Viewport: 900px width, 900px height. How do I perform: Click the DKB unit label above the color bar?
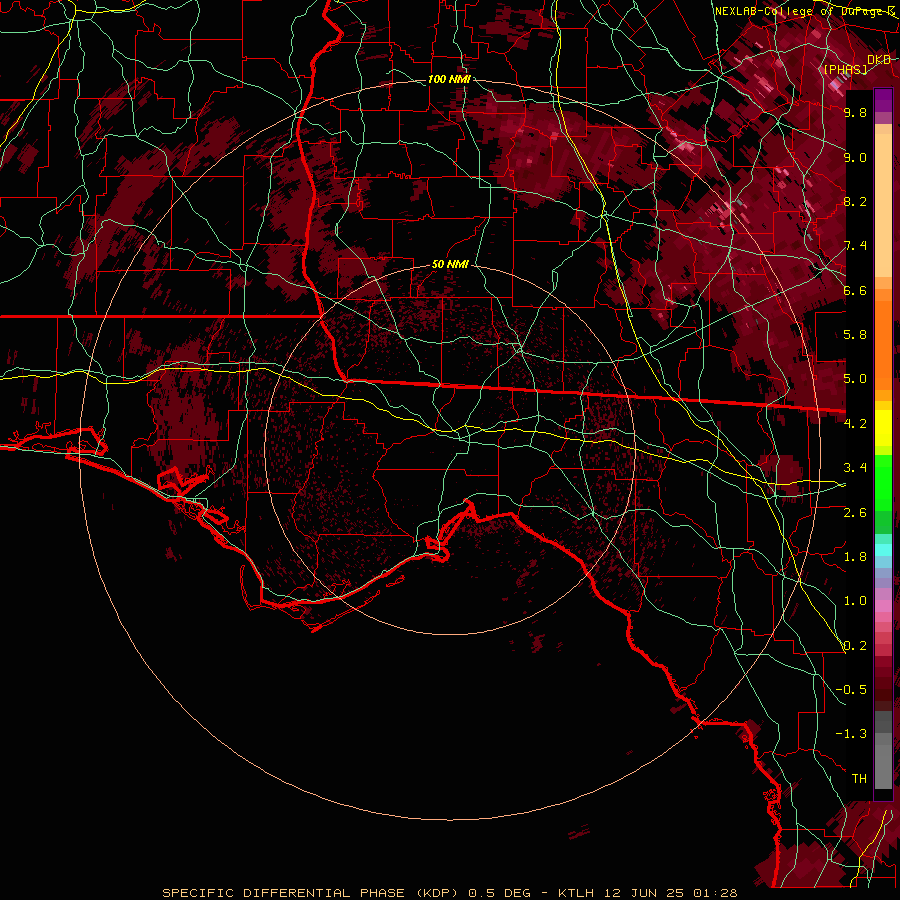coord(879,60)
